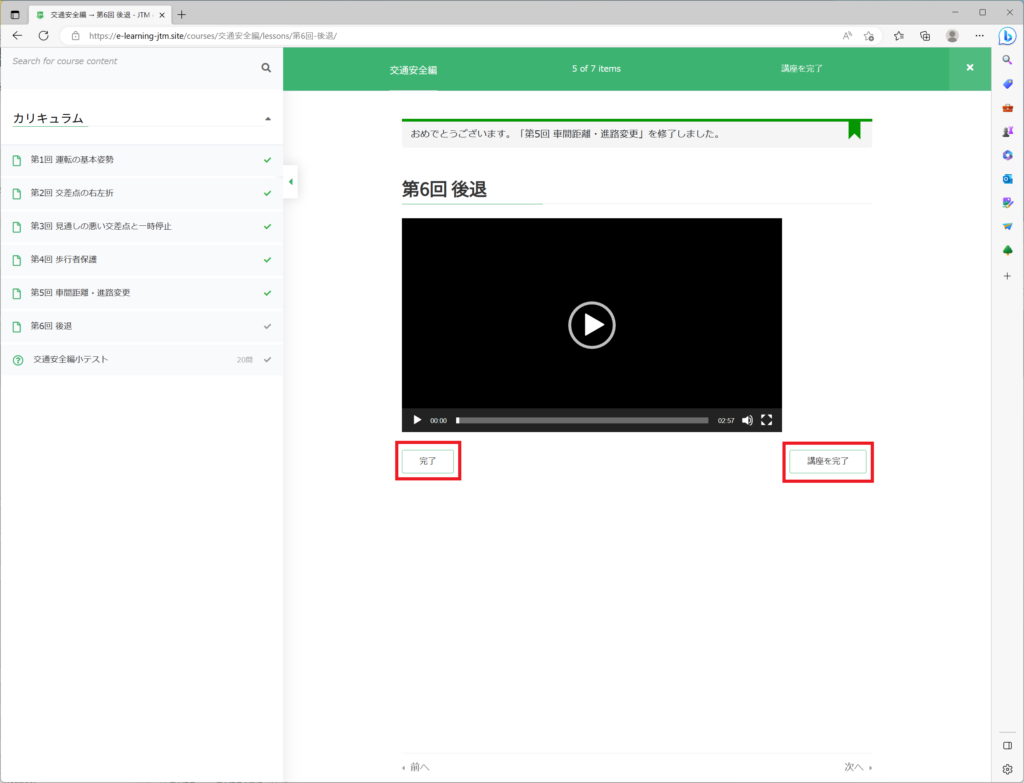Close the lesson with the X icon

969,68
